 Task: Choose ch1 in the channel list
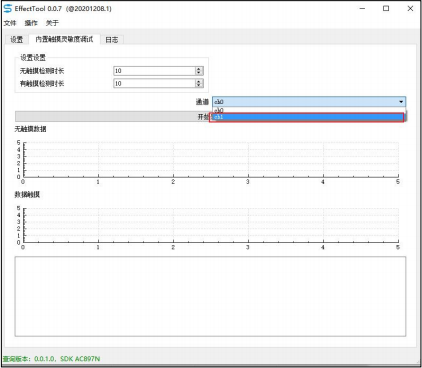pyautogui.click(x=307, y=117)
